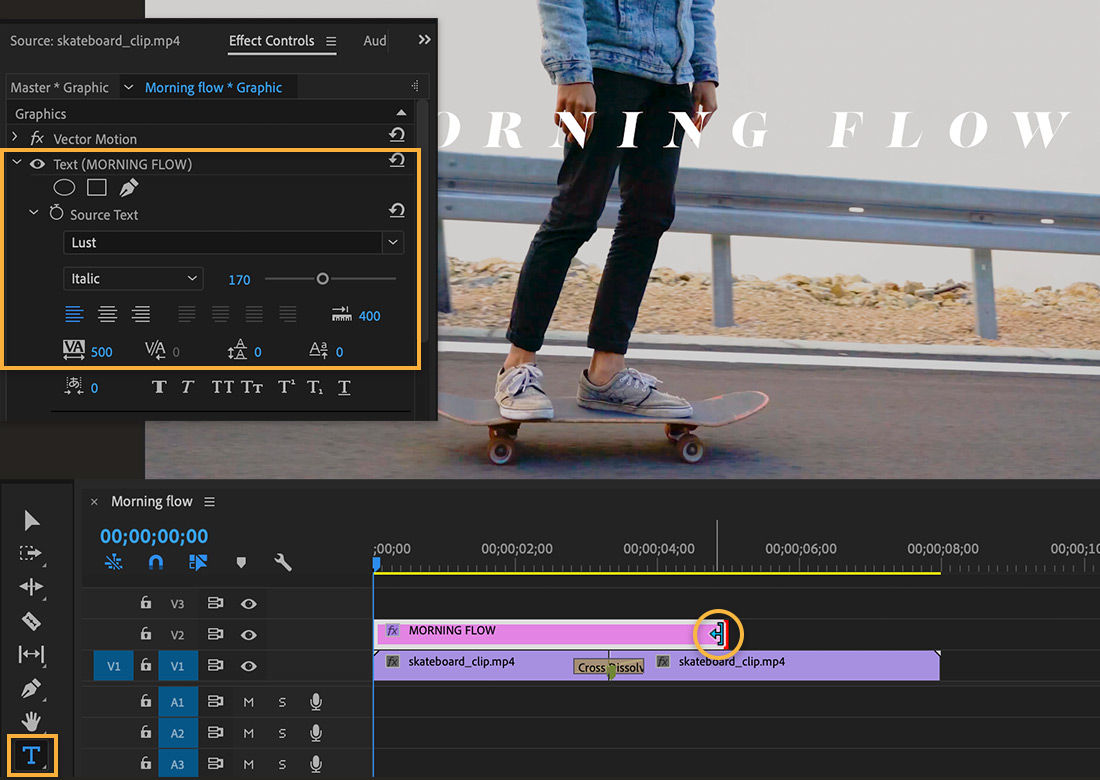
Task: Select the Master * Graphic tab
Action: point(61,87)
